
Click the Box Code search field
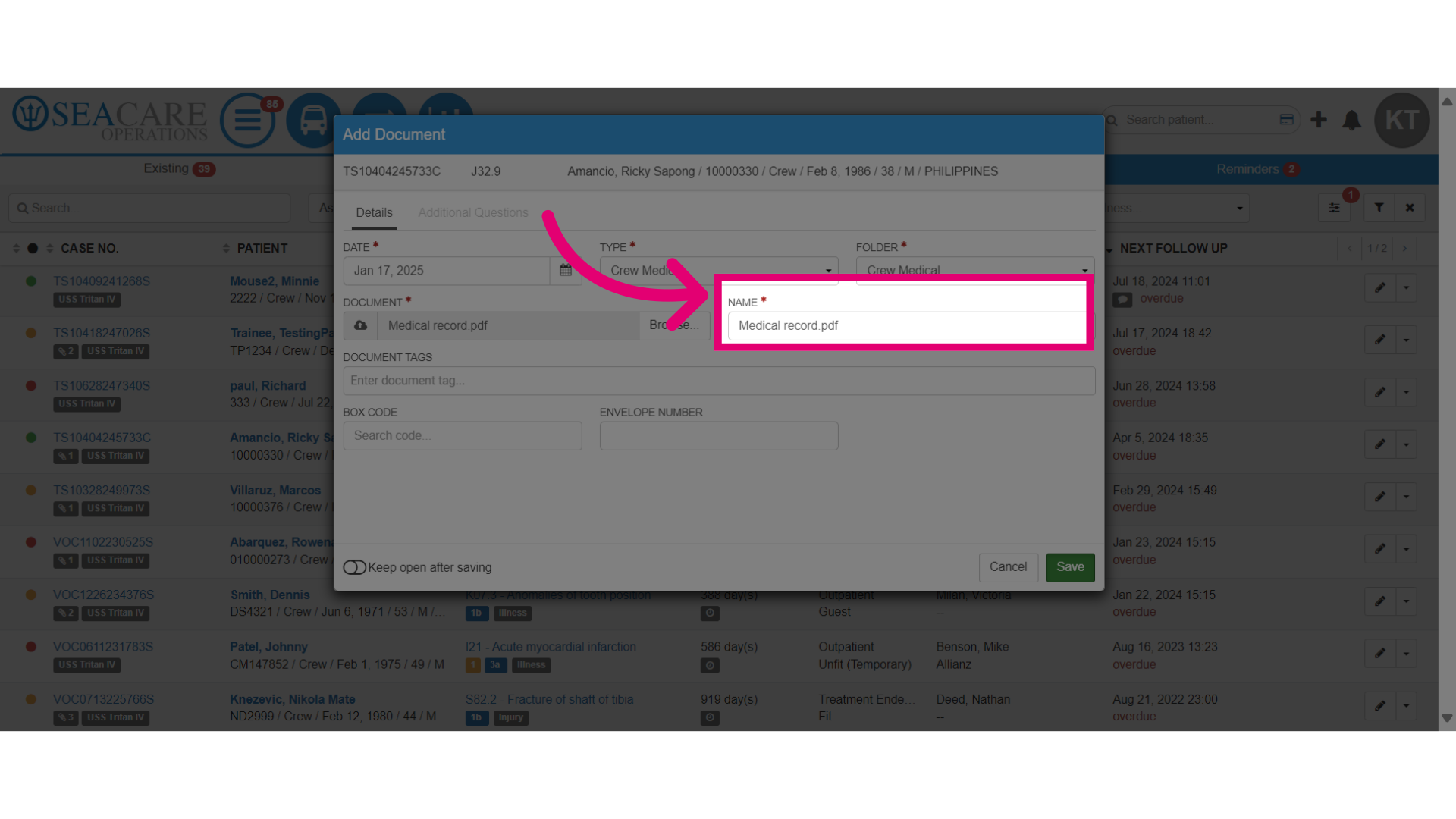(x=463, y=436)
